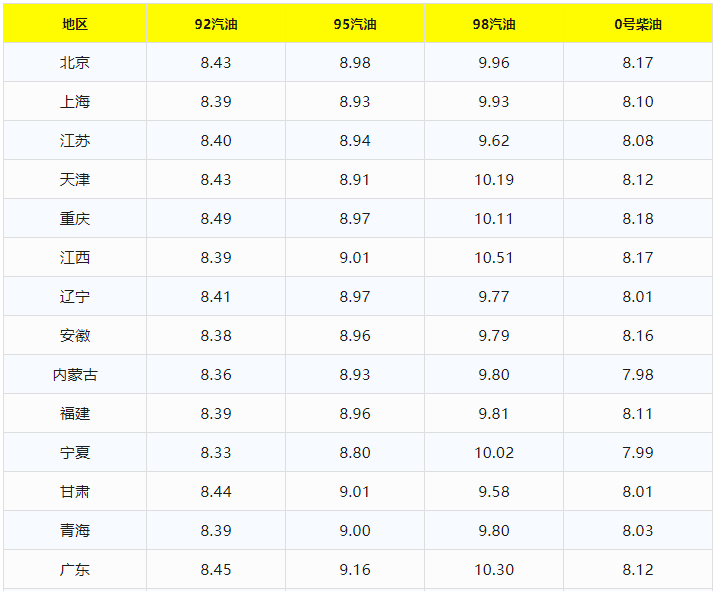Select the 北京 region cell
The image size is (716, 591).
pyautogui.click(x=75, y=63)
